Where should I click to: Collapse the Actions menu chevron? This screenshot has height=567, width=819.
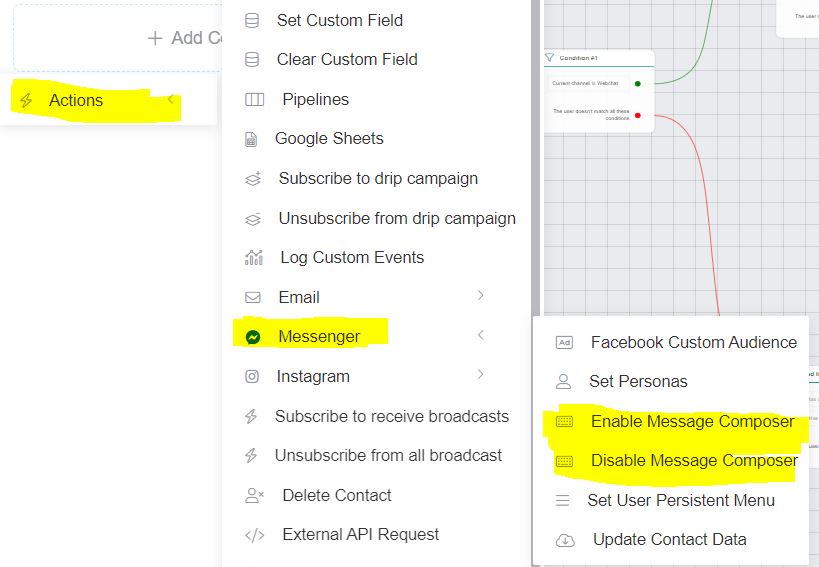click(x=171, y=99)
